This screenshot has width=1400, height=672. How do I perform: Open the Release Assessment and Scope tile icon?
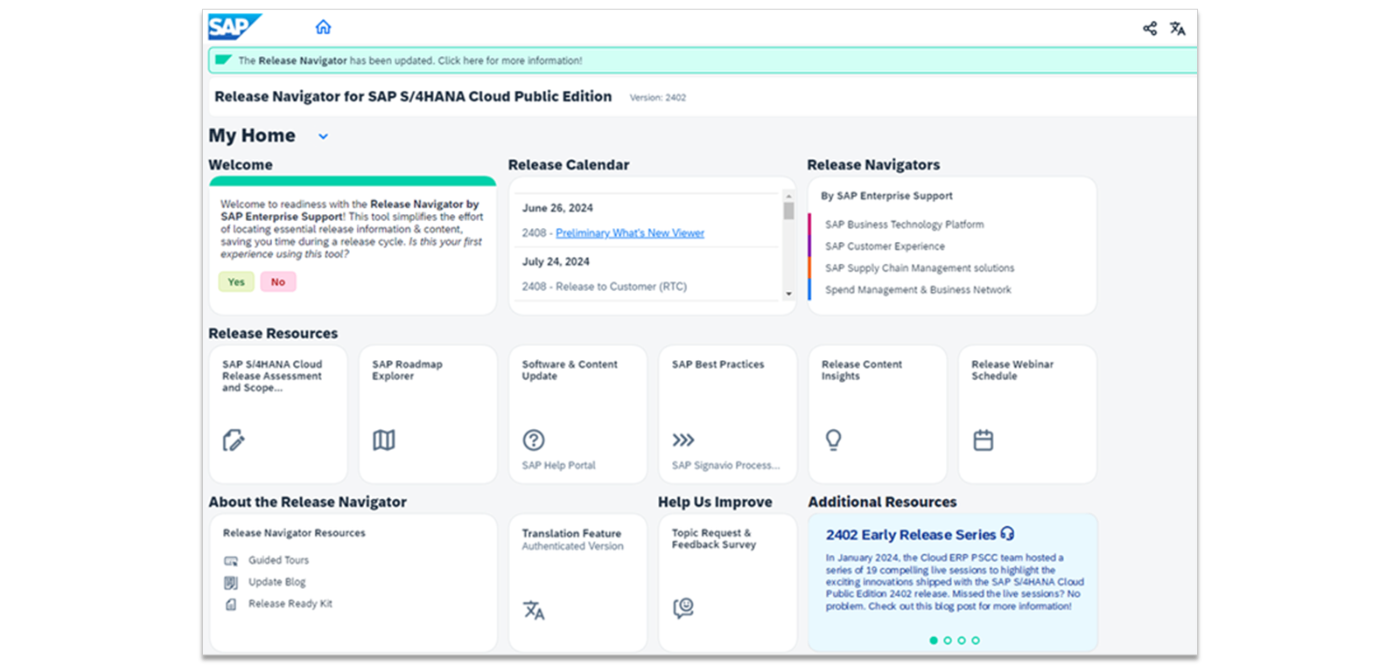pos(234,440)
